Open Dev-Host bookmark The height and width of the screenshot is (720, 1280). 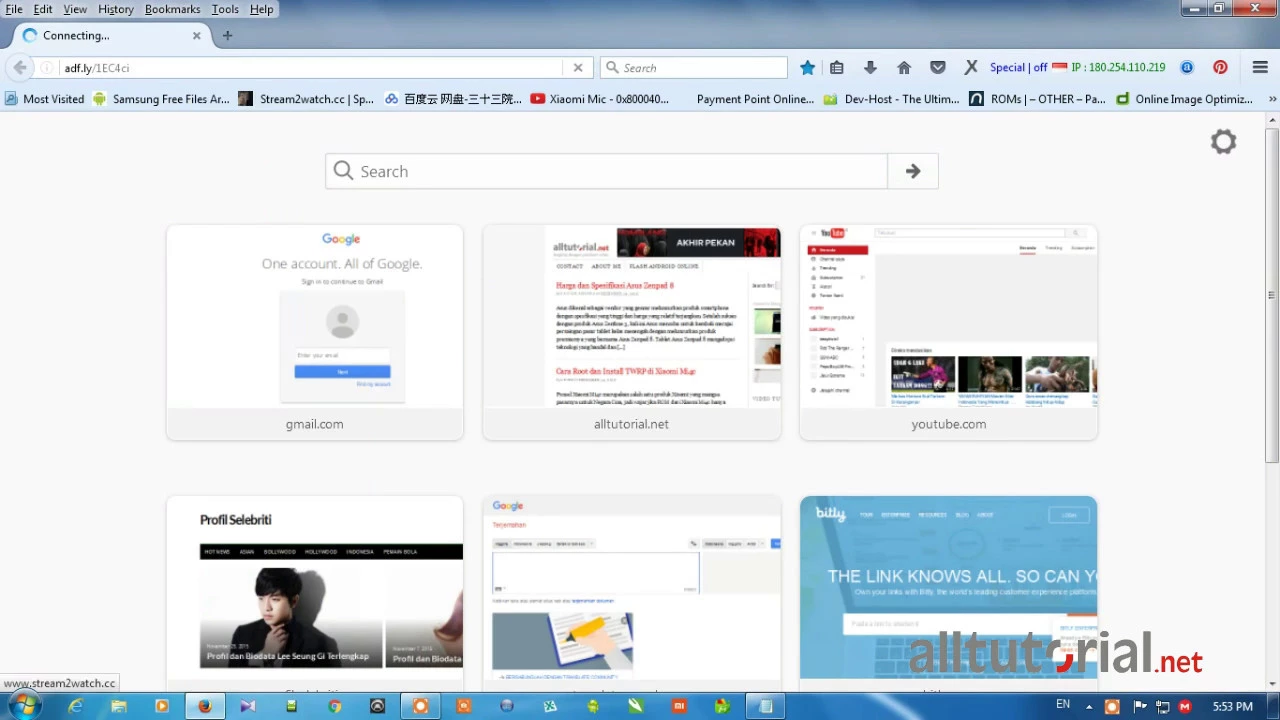click(892, 99)
